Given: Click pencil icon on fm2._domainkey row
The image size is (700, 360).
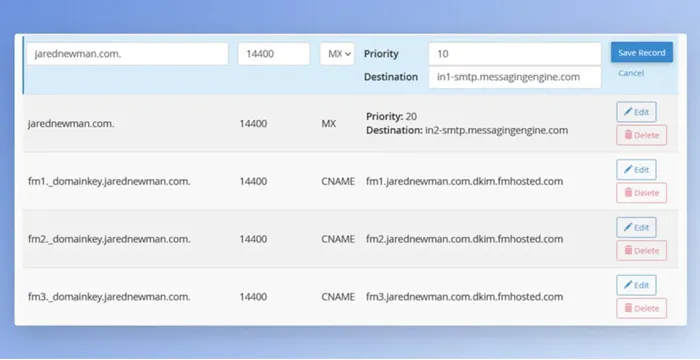Looking at the screenshot, I should point(628,227).
